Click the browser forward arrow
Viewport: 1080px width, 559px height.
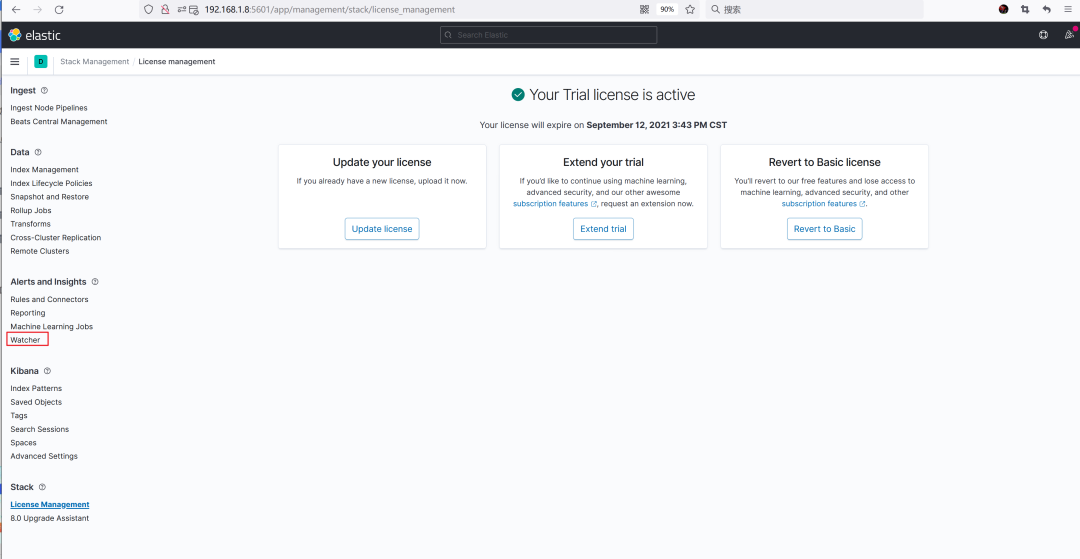click(37, 10)
